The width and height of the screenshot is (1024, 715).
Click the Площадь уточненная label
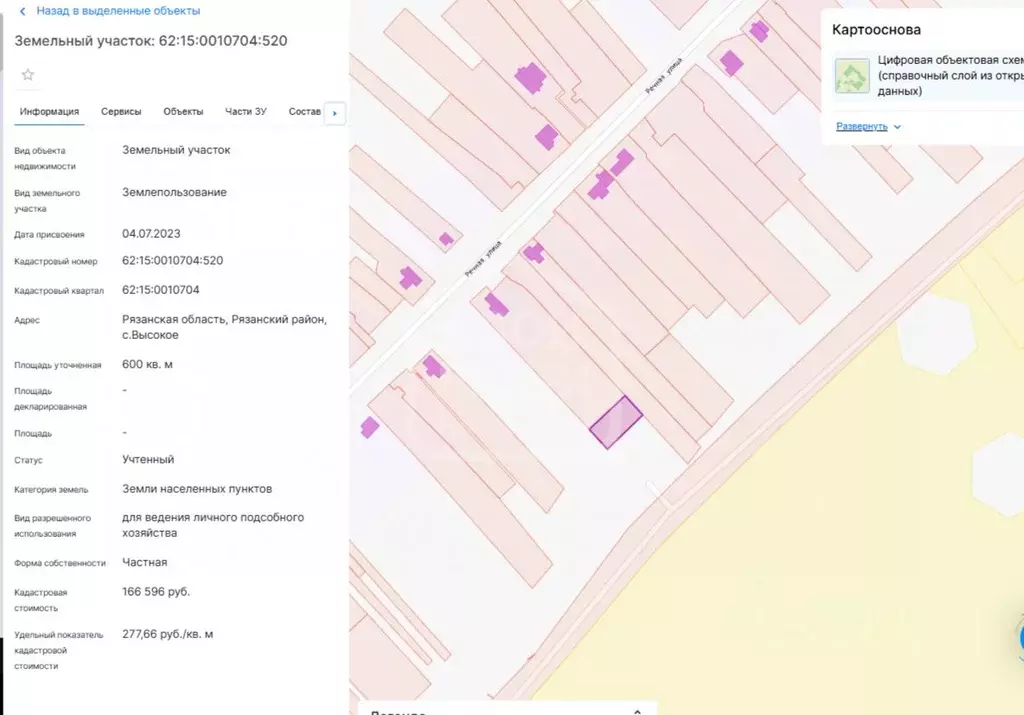coord(57,365)
